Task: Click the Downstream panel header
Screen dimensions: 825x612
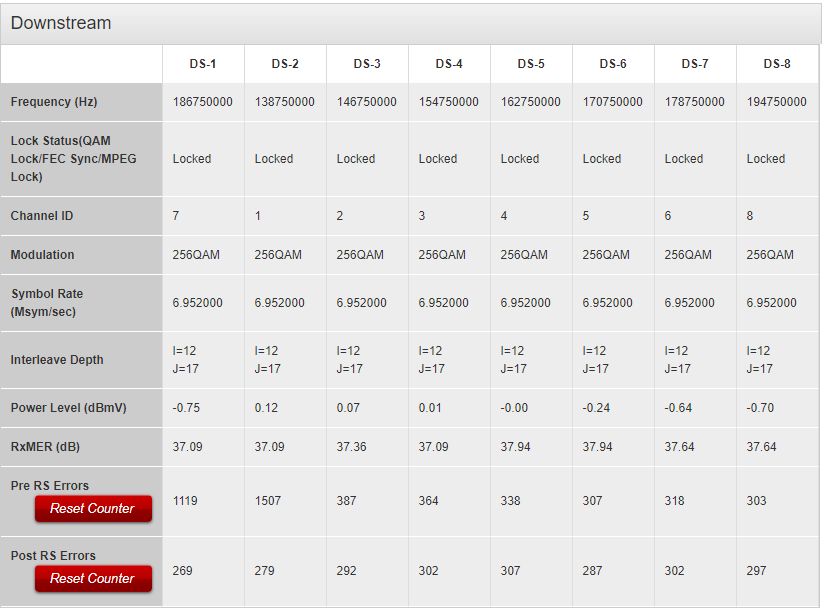Action: [x=410, y=24]
